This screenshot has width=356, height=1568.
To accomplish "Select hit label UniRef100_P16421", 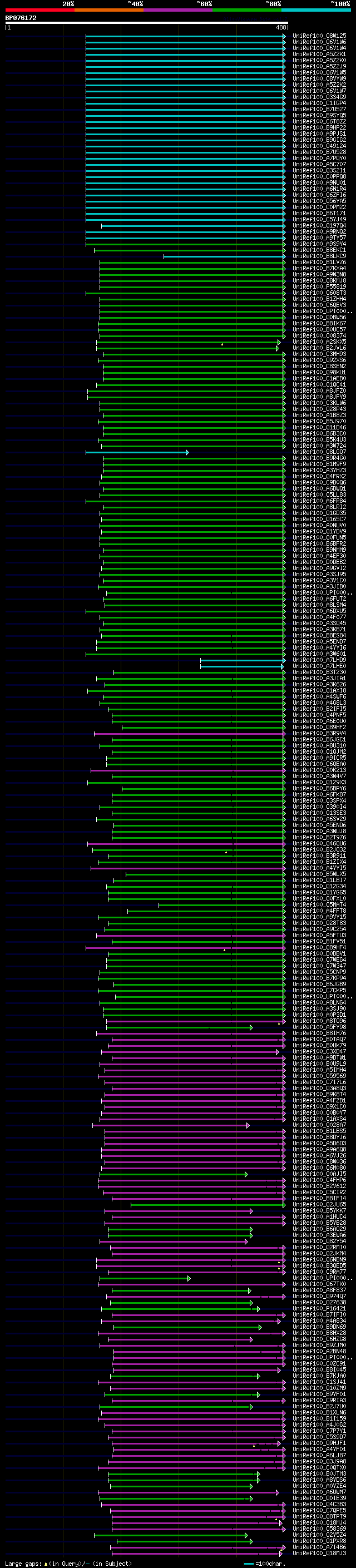I will [319, 1309].
